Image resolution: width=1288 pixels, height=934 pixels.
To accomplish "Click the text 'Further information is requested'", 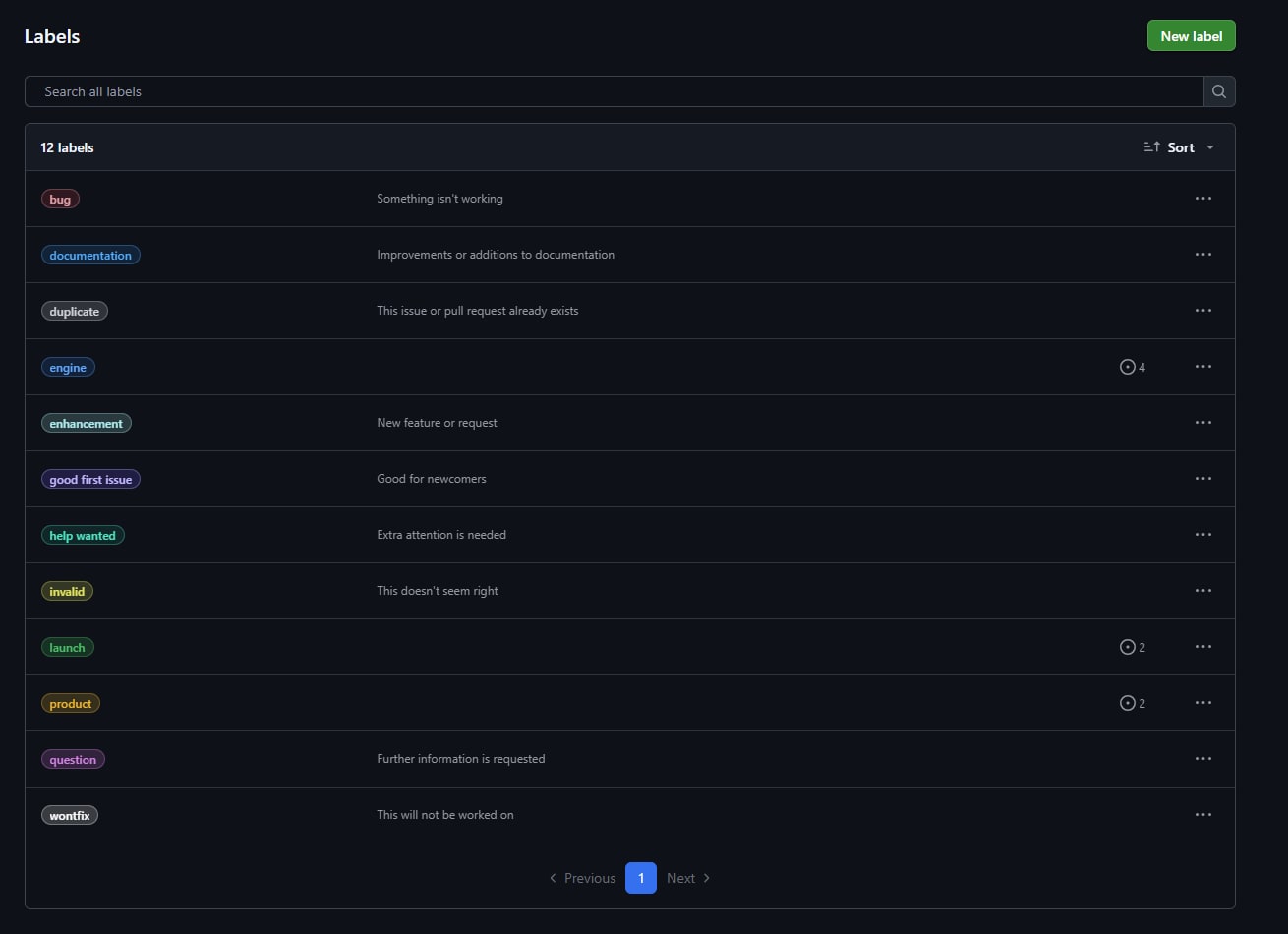I will click(461, 759).
